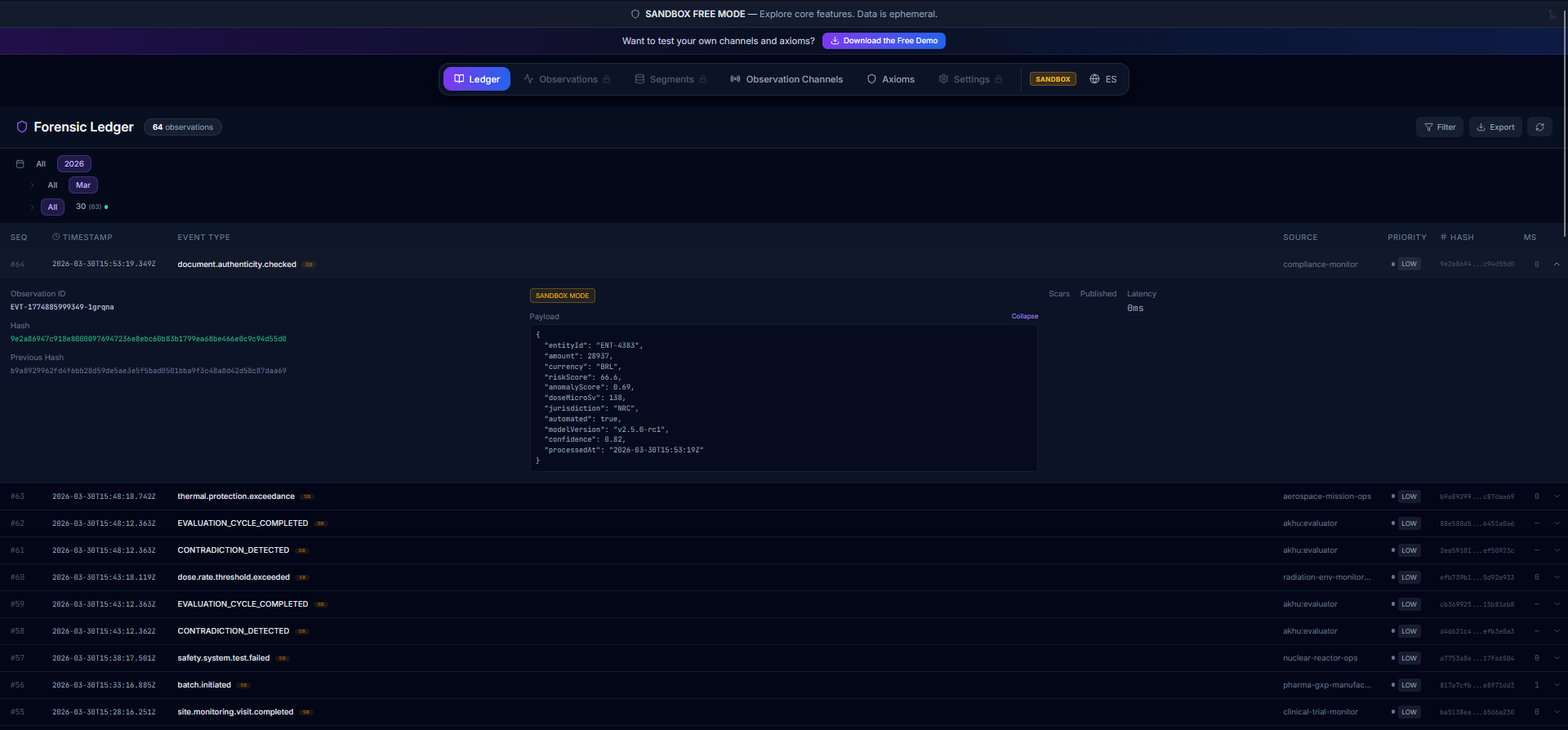The image size is (1568, 730).
Task: Click the calendar icon beside the year filter
Action: point(20,164)
